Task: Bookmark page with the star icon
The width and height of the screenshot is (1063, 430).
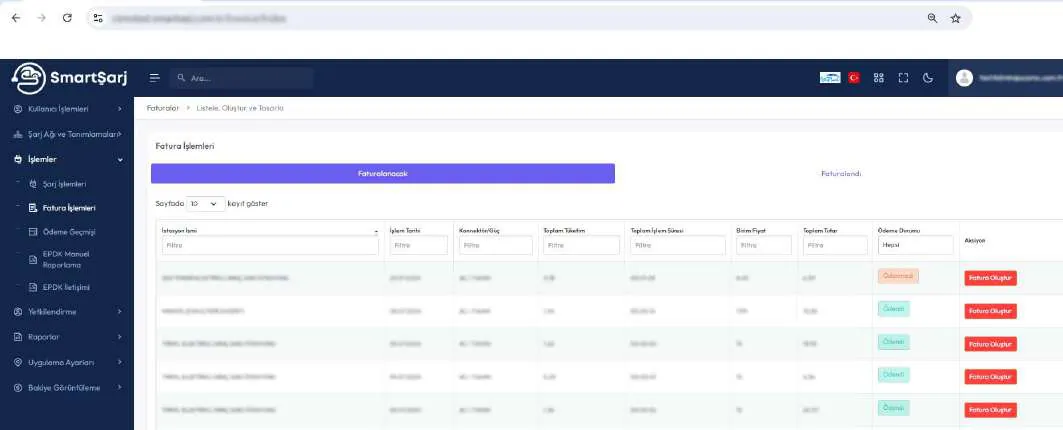Action: point(955,18)
